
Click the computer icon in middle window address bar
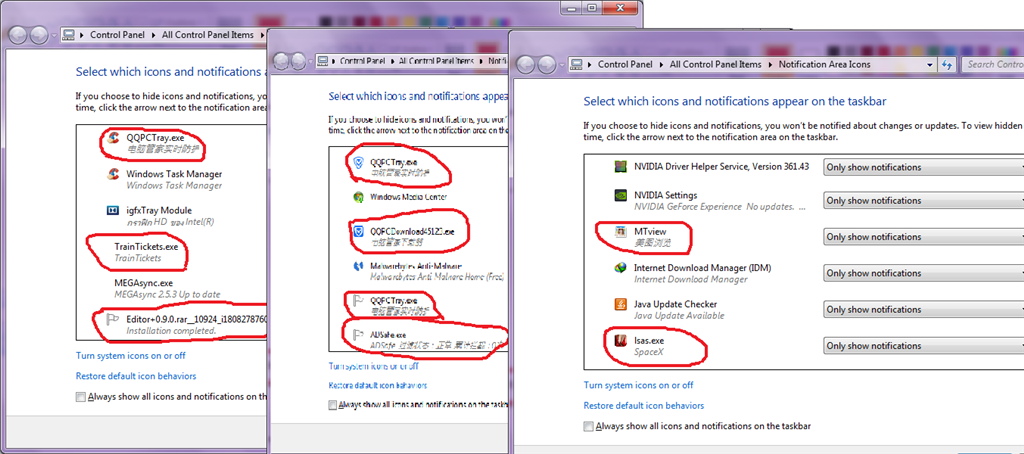[x=322, y=61]
